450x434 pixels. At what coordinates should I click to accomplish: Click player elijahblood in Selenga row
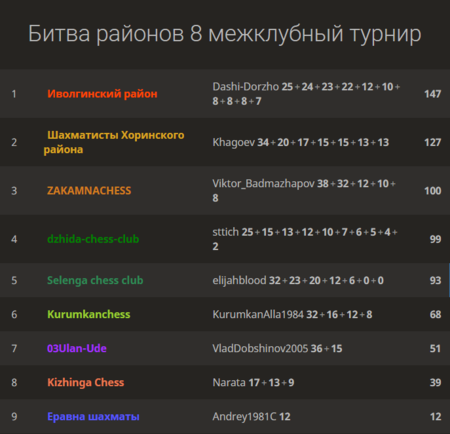click(x=239, y=280)
